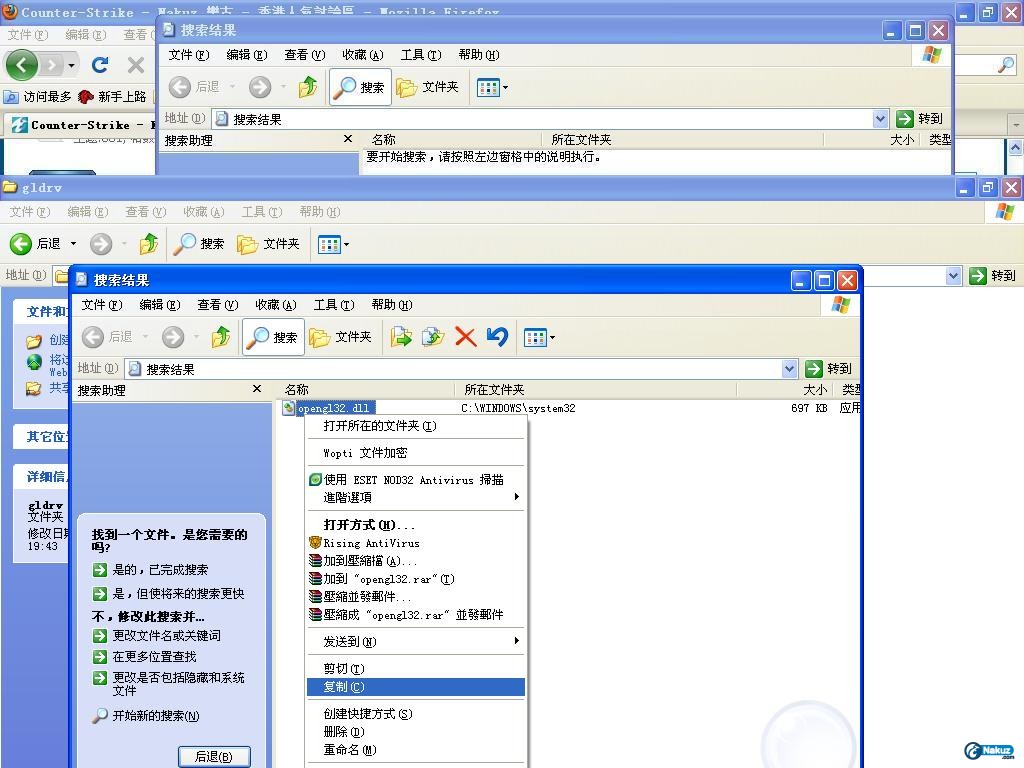The width and height of the screenshot is (1024, 768).
Task: Choose 打开所在的文件夹 from context menu
Action: (380, 426)
